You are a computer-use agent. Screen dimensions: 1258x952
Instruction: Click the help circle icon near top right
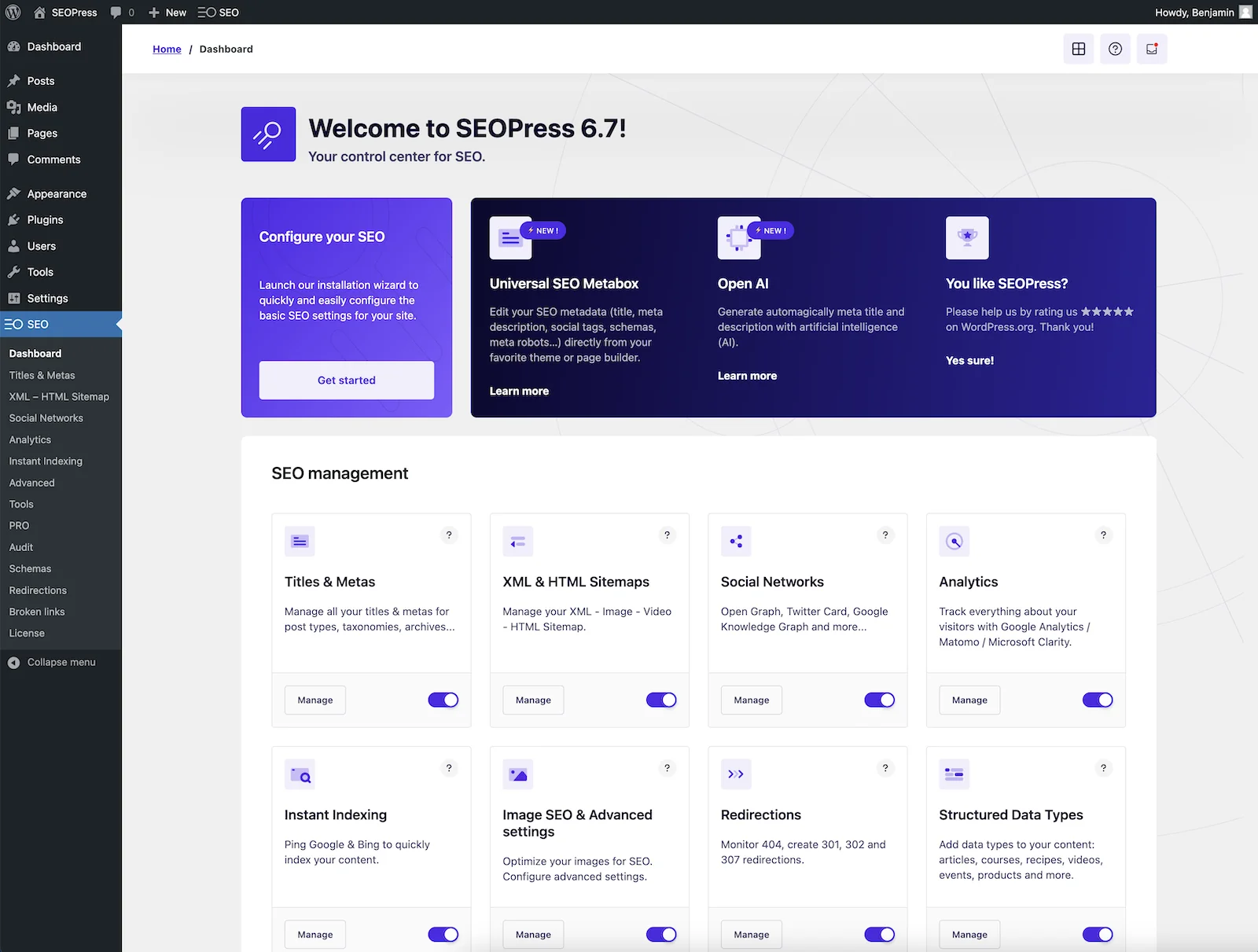[1115, 49]
